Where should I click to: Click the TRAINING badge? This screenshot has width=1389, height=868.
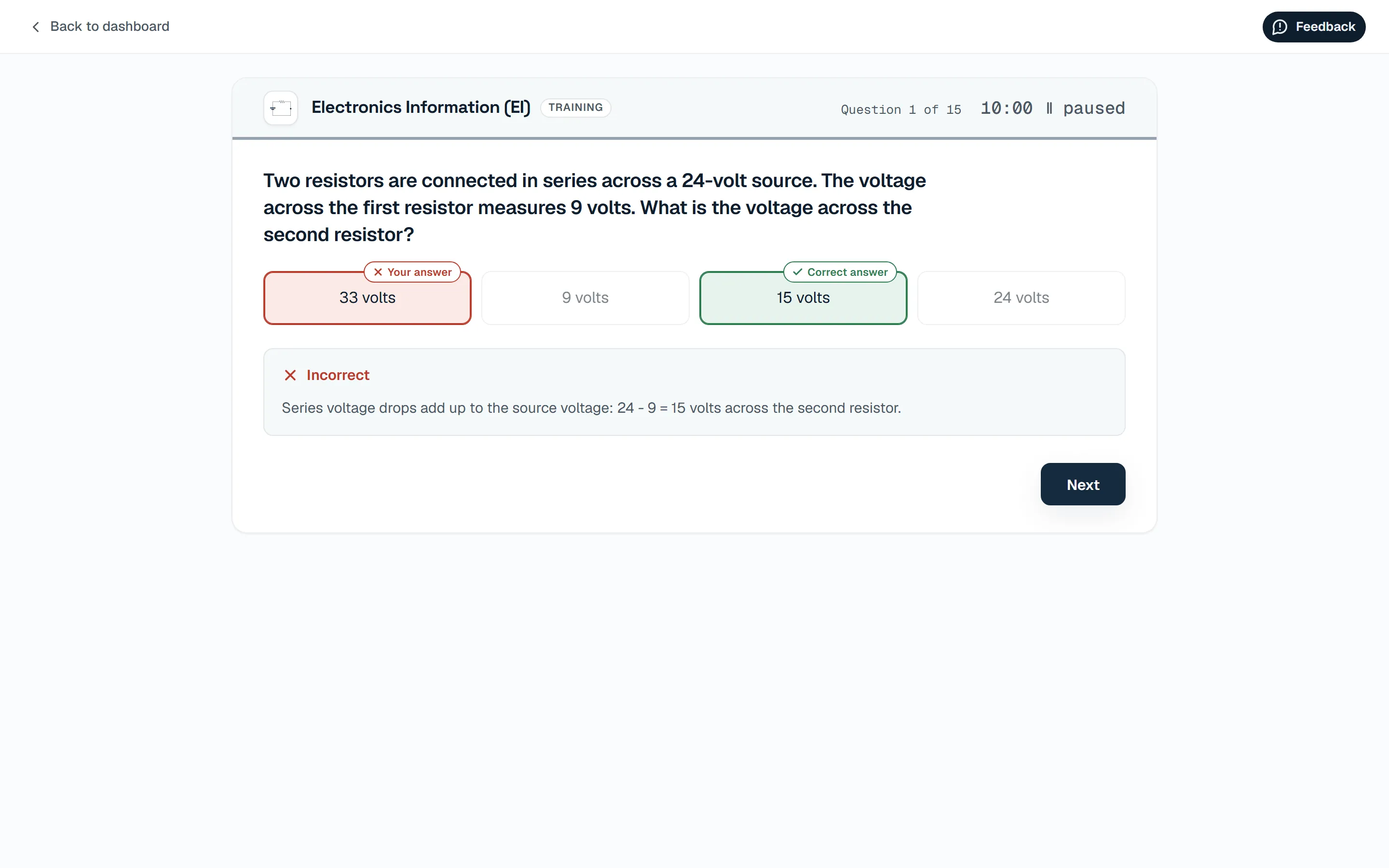(x=575, y=108)
